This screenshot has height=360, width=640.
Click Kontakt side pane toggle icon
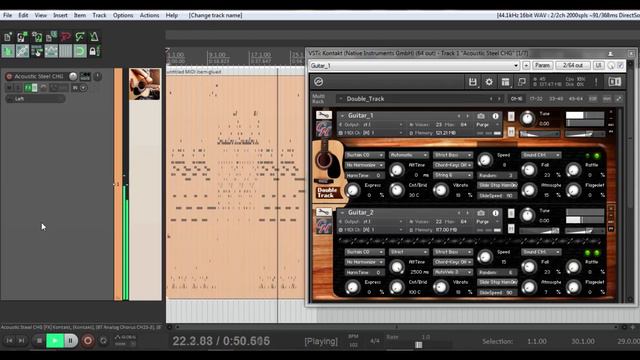pyautogui.click(x=615, y=82)
